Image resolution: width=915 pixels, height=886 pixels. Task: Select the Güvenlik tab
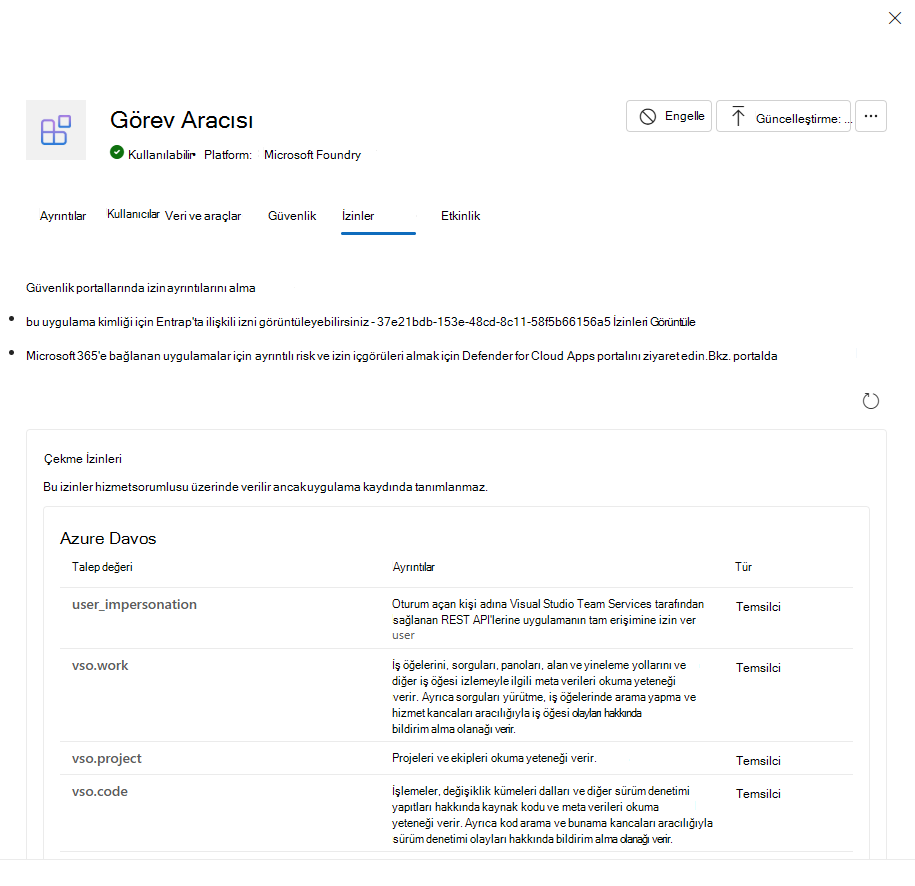click(292, 216)
